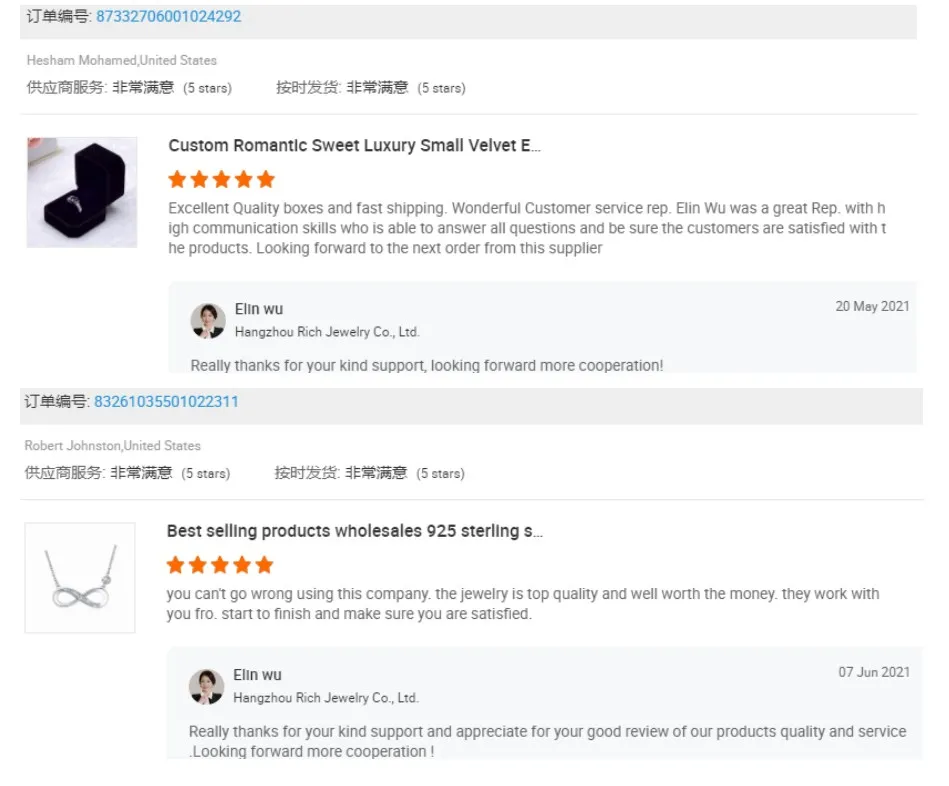
Task: Click Elin wu avatar in 20 May reply
Action: click(x=208, y=320)
